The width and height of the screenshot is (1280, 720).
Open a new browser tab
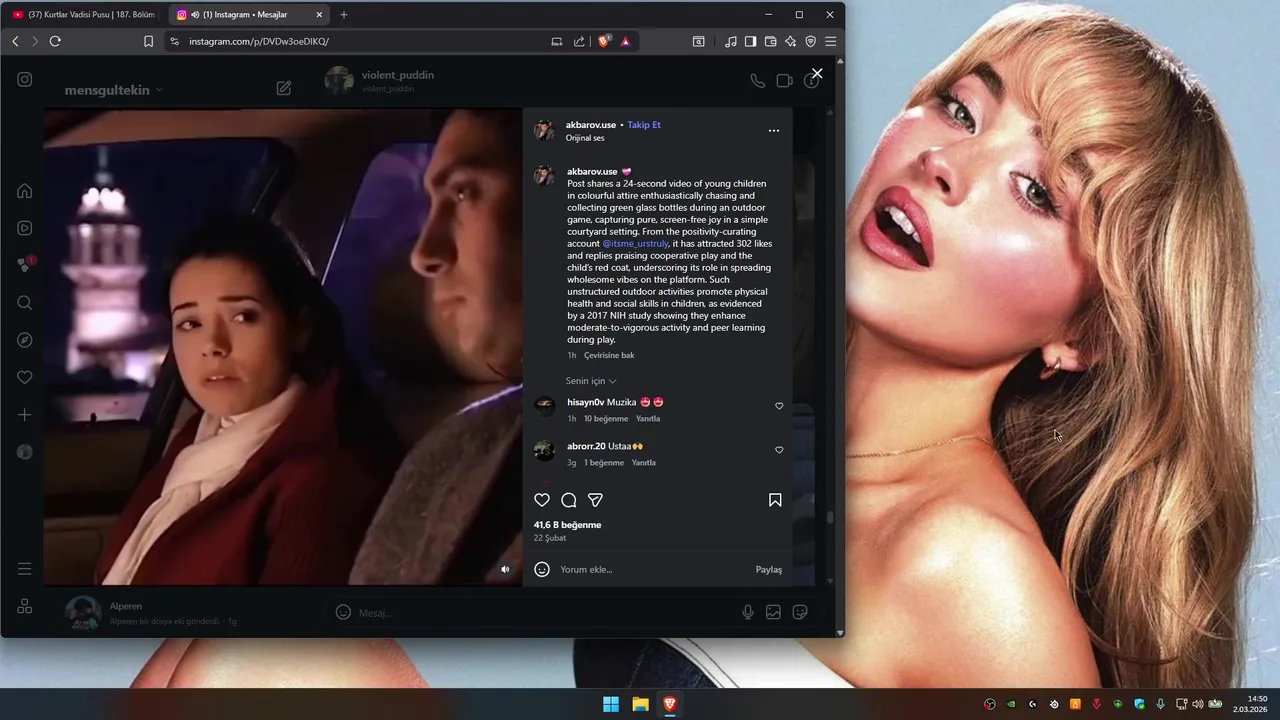[x=344, y=15]
